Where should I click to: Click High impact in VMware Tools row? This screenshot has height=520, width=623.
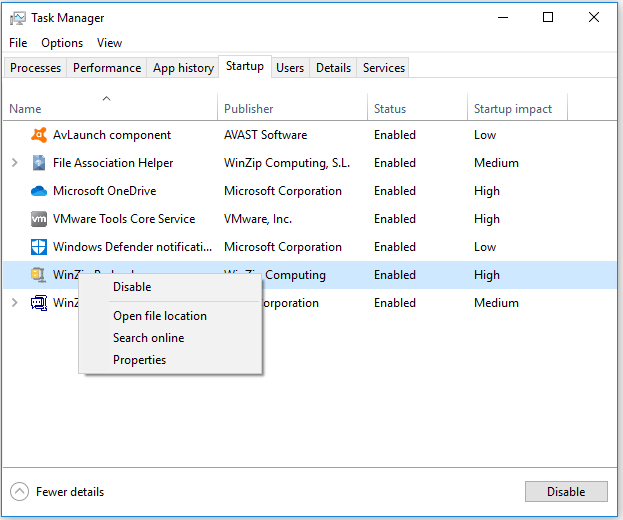click(487, 219)
